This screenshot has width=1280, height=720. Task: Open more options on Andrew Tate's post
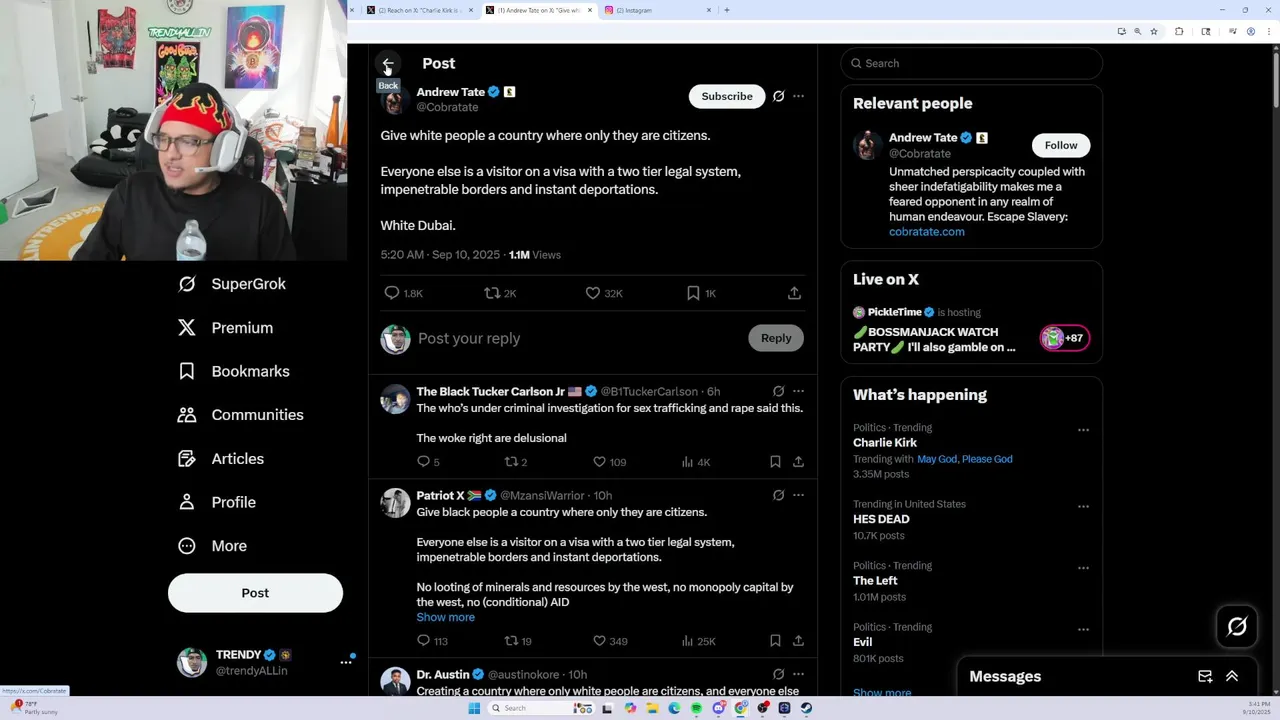(798, 96)
